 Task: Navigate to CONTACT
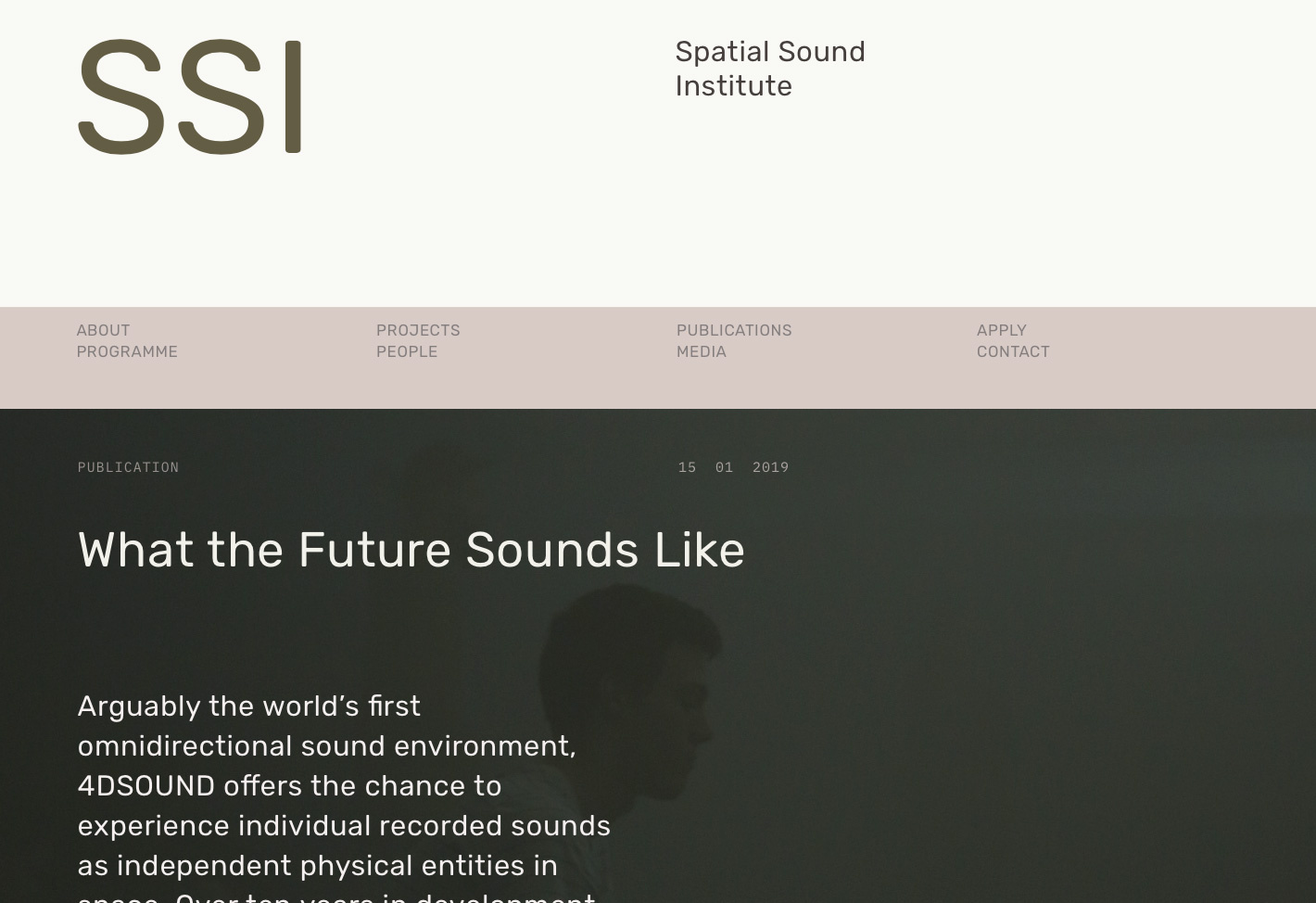click(x=1013, y=351)
